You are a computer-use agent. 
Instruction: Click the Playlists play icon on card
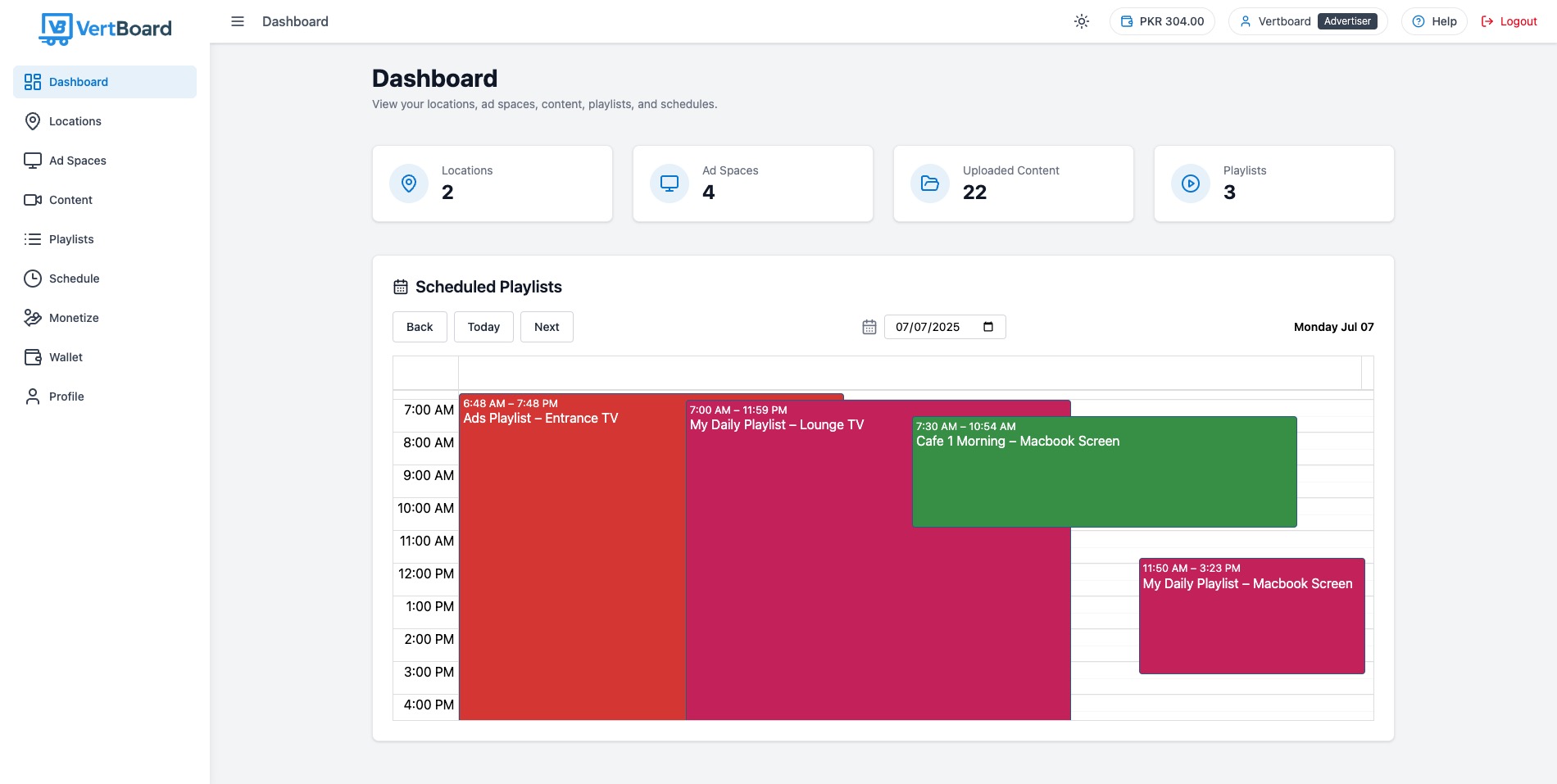tap(1191, 184)
